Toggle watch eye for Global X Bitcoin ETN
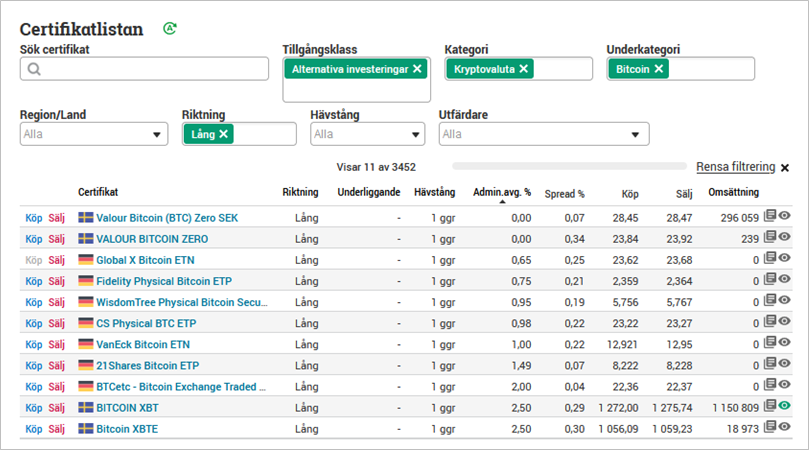The width and height of the screenshot is (809, 450). (784, 258)
